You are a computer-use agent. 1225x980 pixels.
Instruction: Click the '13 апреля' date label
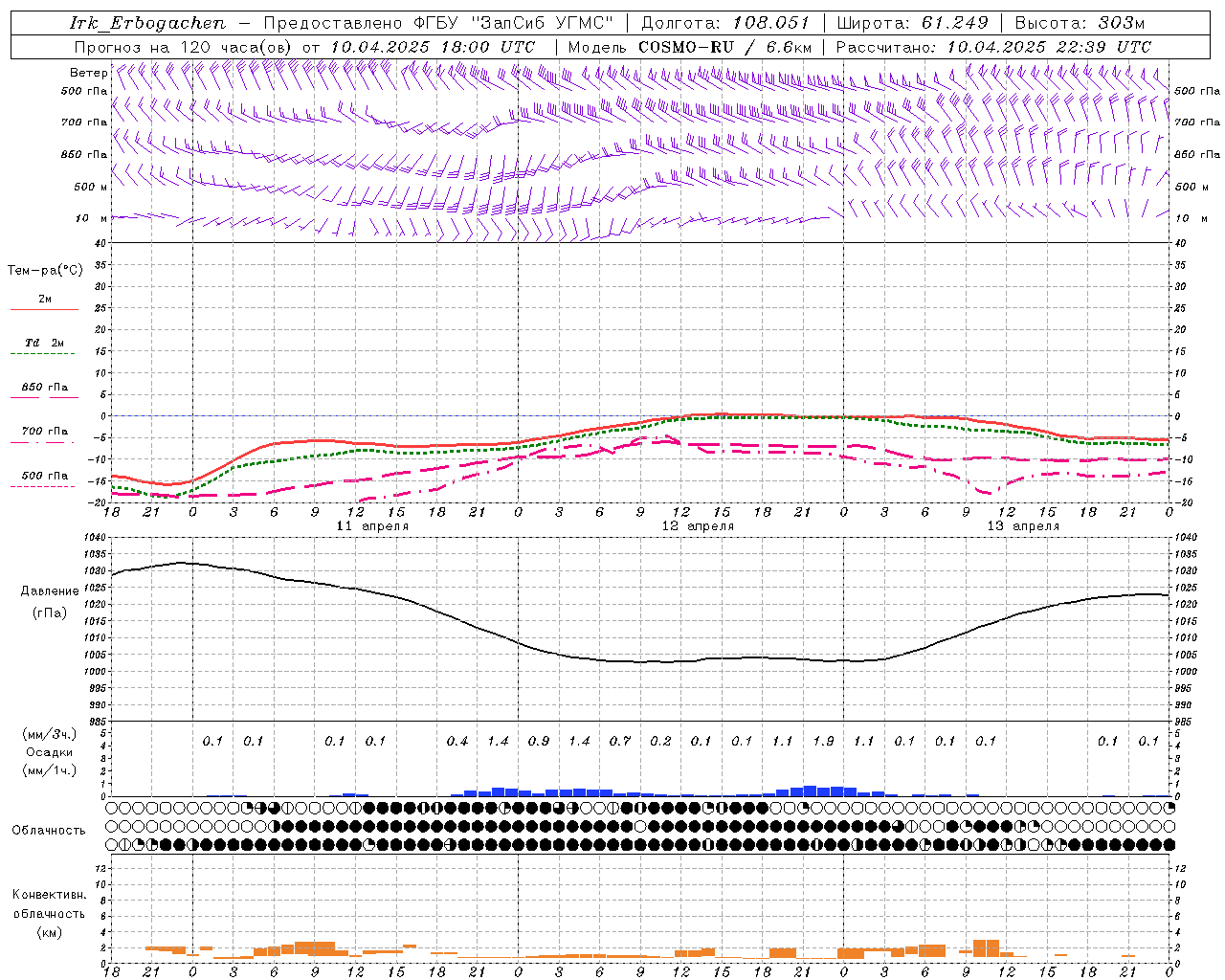[1023, 526]
